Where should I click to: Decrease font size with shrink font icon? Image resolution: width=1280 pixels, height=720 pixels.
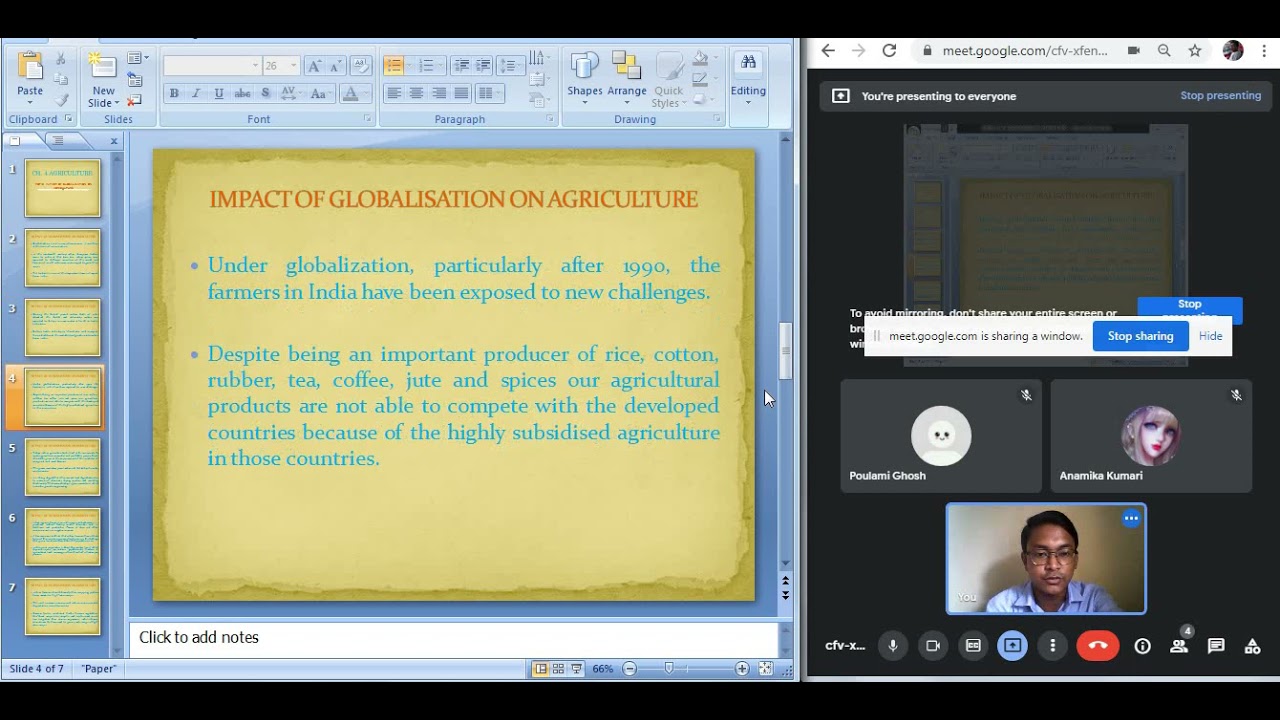coord(336,66)
